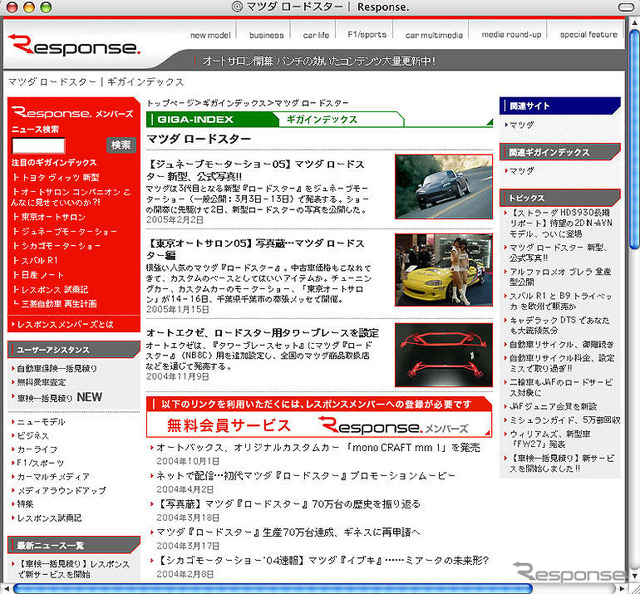Open オートバックス mono CRAFT mm1 article

(318, 447)
